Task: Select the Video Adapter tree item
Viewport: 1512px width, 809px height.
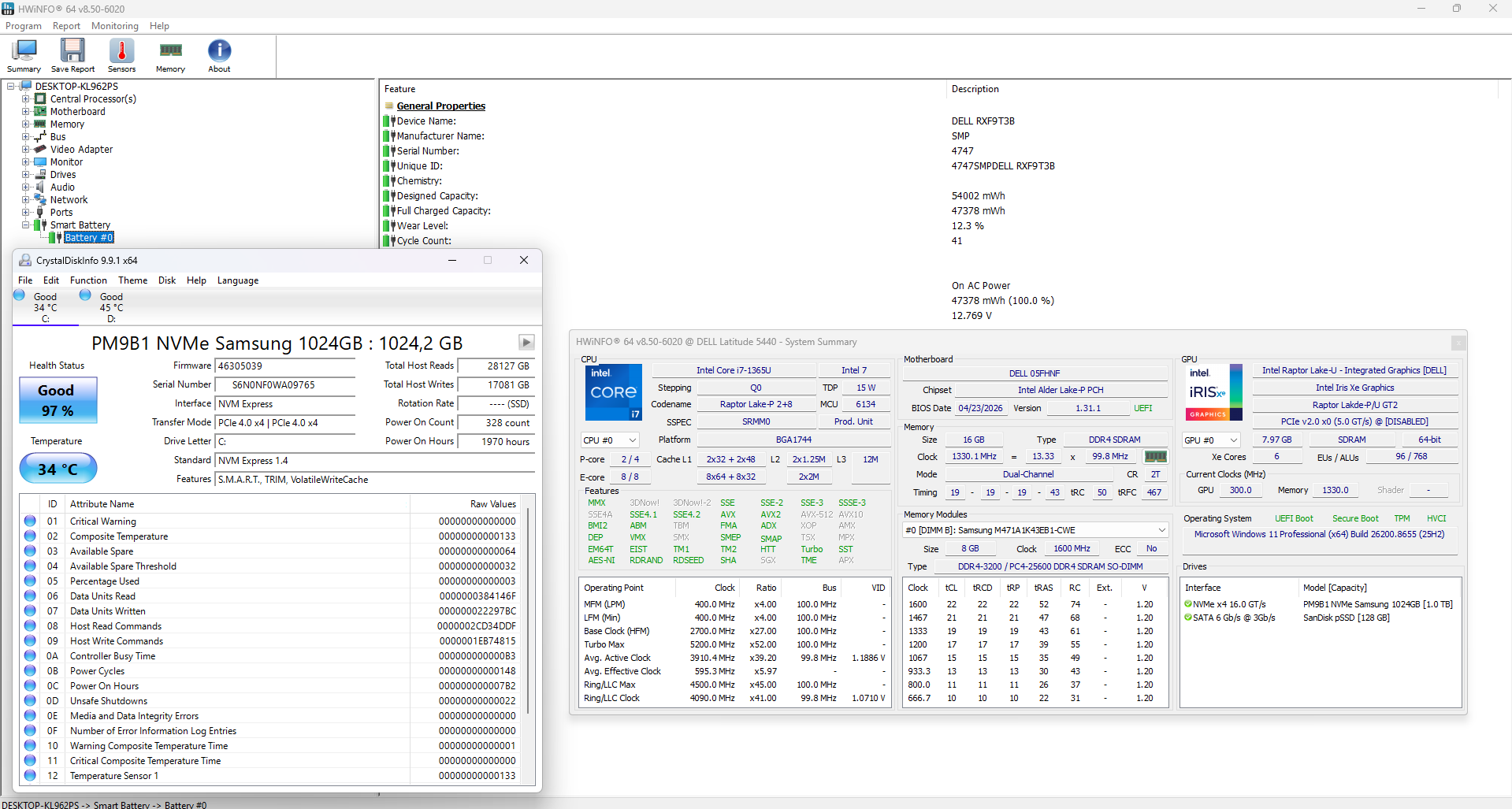Action: 81,150
